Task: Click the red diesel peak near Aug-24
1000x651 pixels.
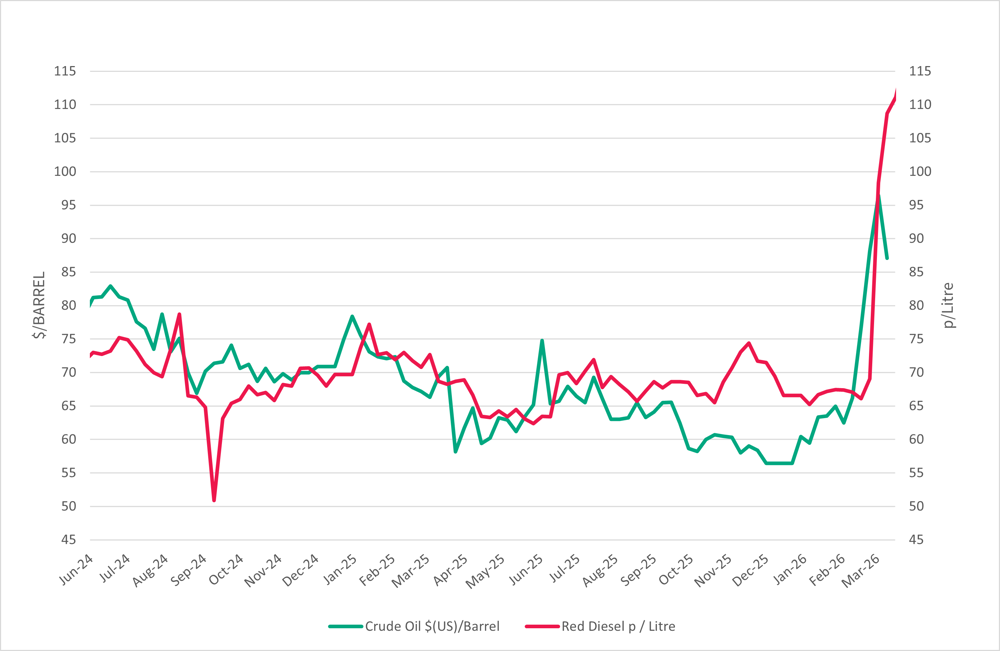Action: (x=179, y=314)
